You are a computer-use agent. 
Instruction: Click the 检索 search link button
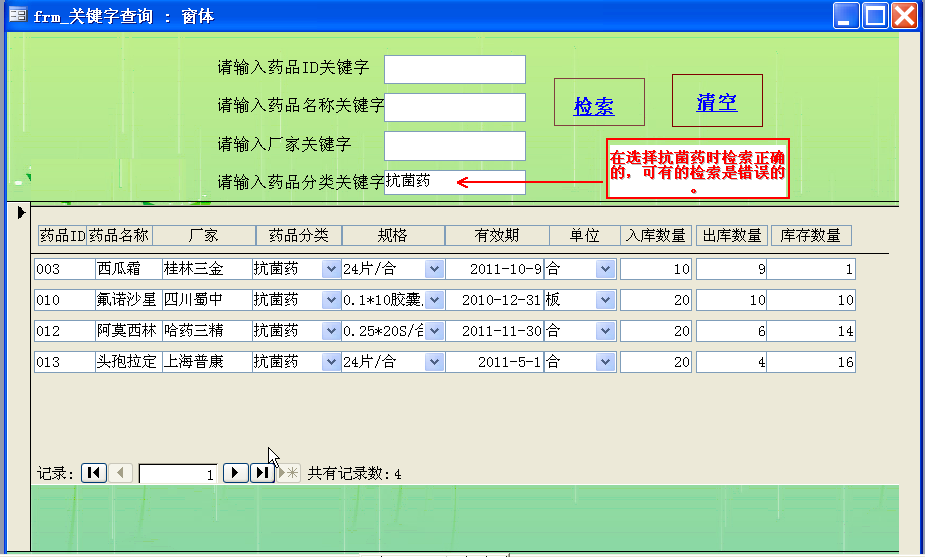tap(599, 102)
